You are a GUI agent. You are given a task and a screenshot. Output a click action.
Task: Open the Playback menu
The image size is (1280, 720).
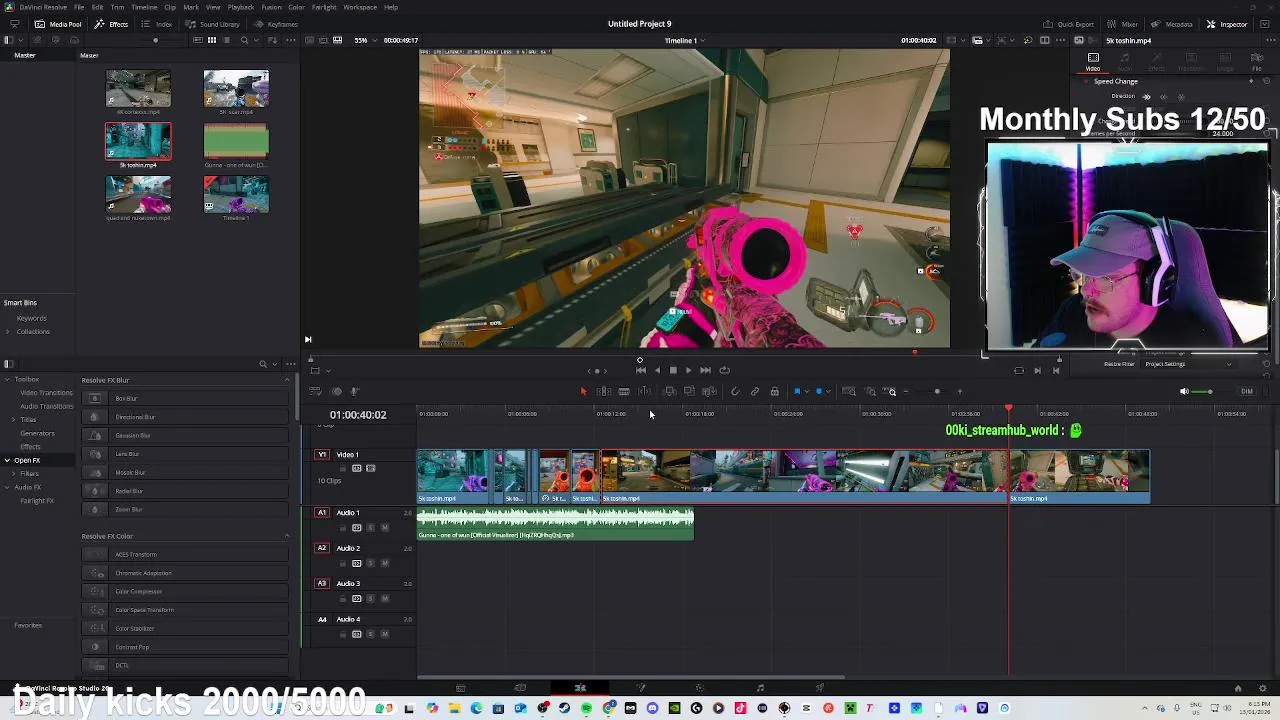pyautogui.click(x=241, y=7)
